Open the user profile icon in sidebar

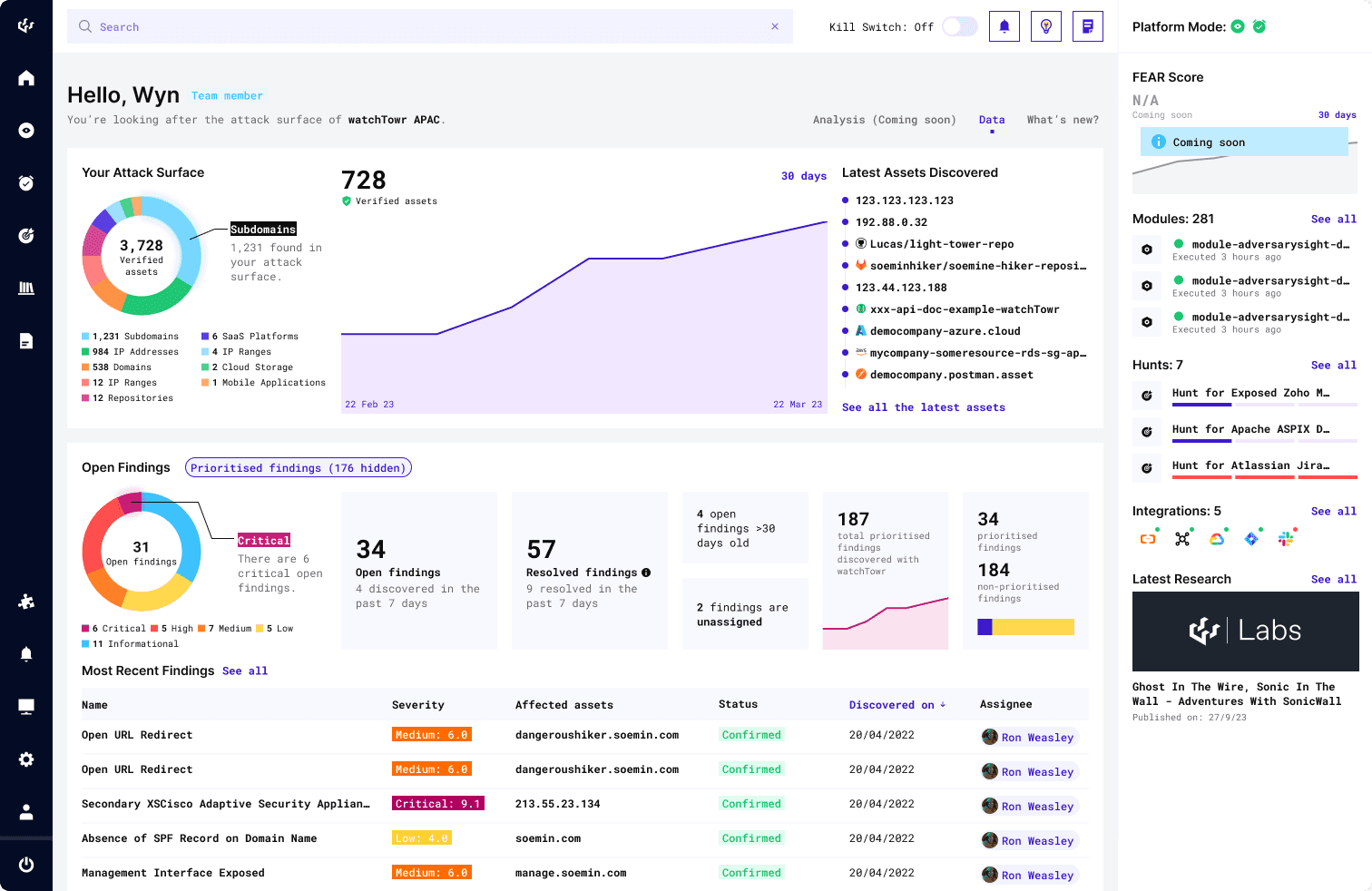[26, 812]
